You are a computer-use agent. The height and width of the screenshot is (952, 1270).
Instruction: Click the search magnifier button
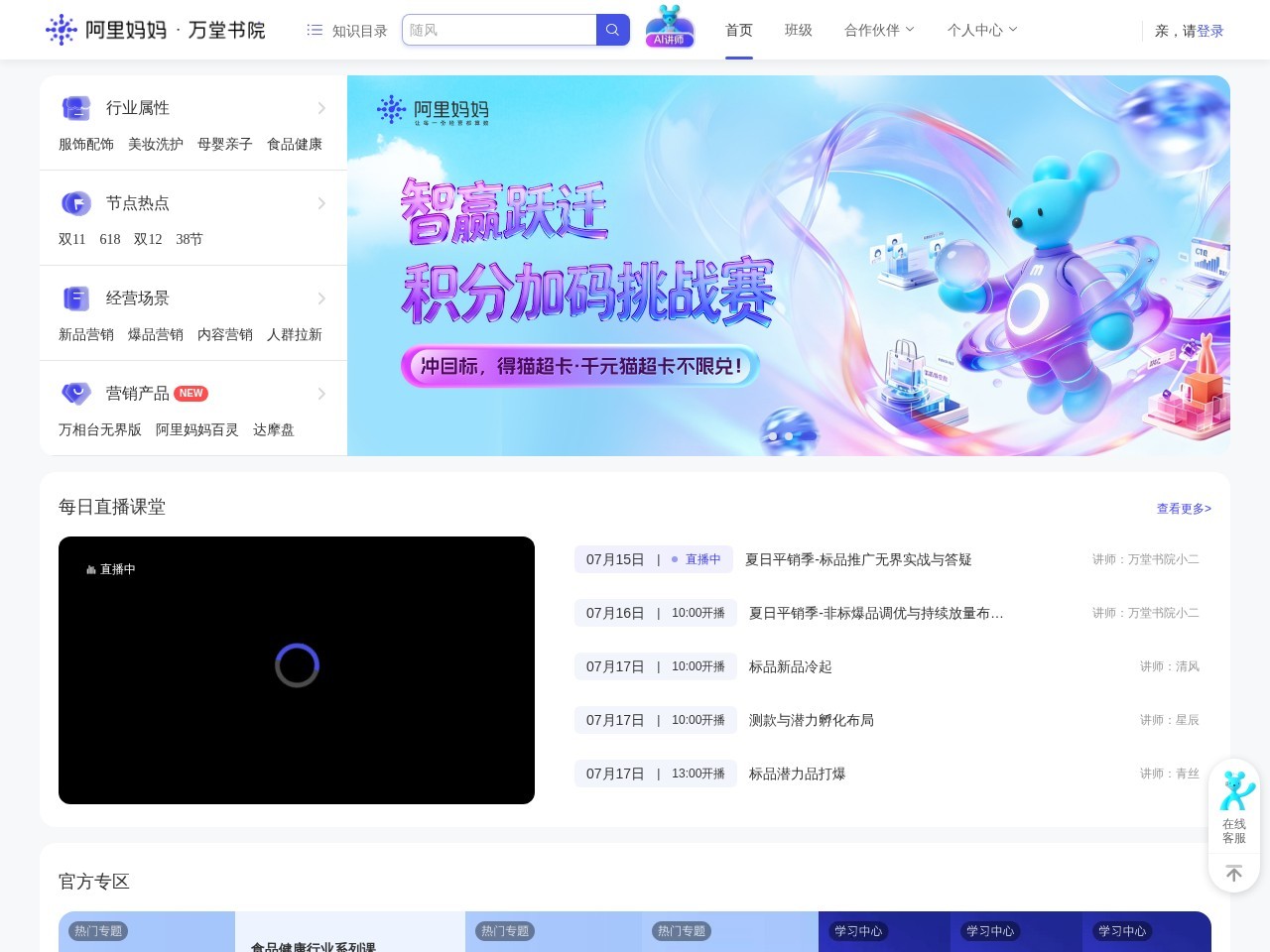point(612,30)
